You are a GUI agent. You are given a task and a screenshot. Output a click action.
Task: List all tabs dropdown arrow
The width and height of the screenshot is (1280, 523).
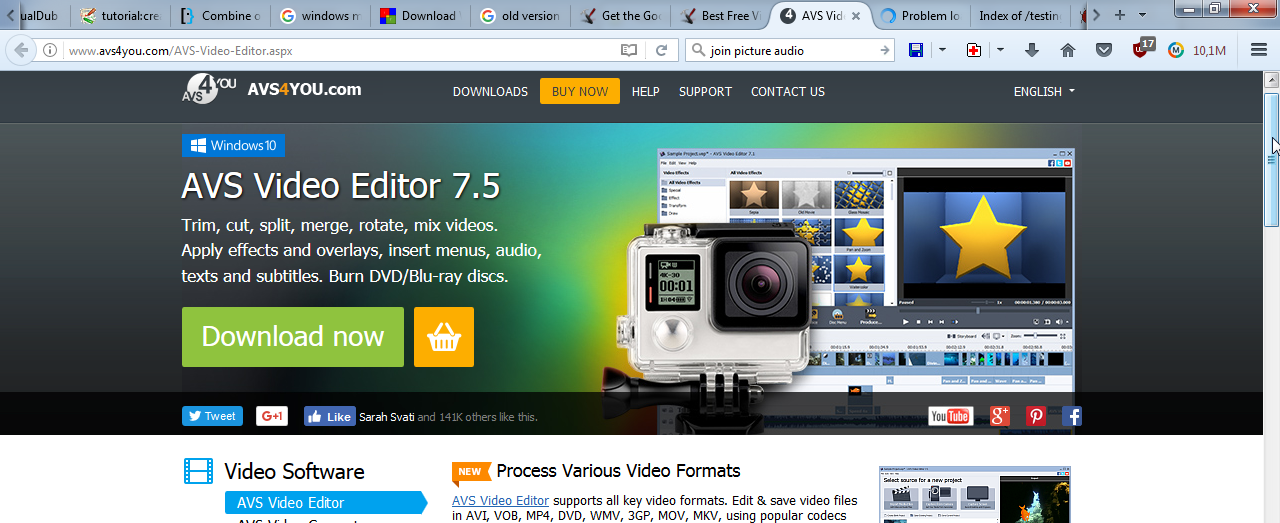point(1142,15)
